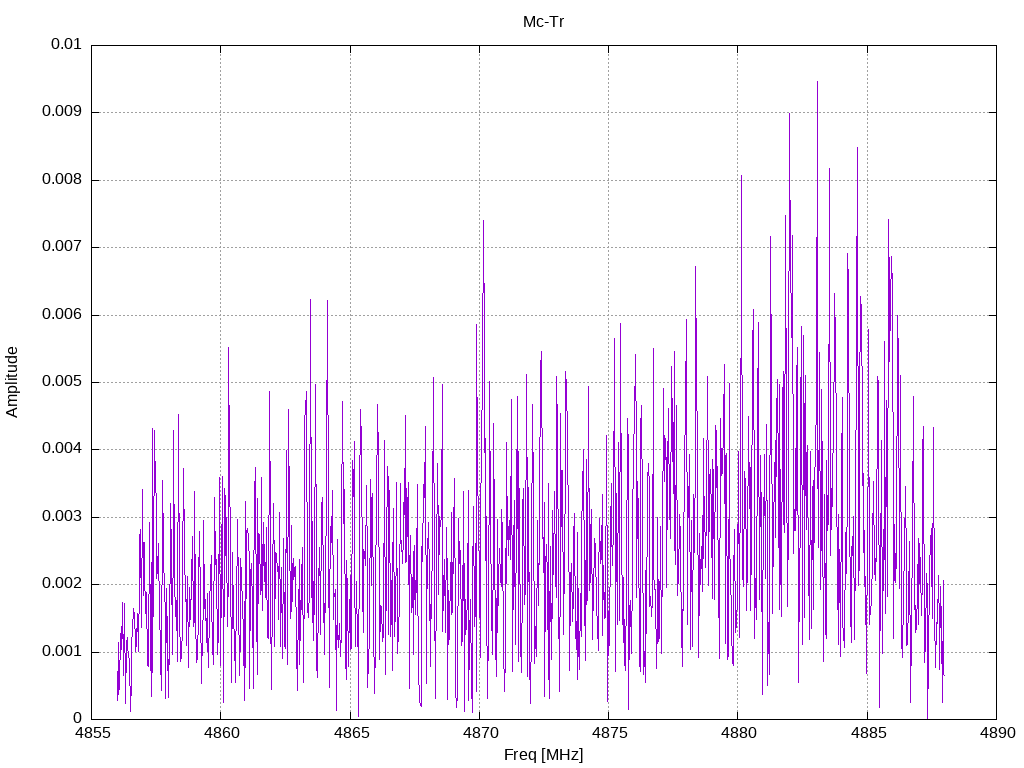The height and width of the screenshot is (768, 1024).
Task: Click the x-axis value 4860
Action: pyautogui.click(x=221, y=733)
